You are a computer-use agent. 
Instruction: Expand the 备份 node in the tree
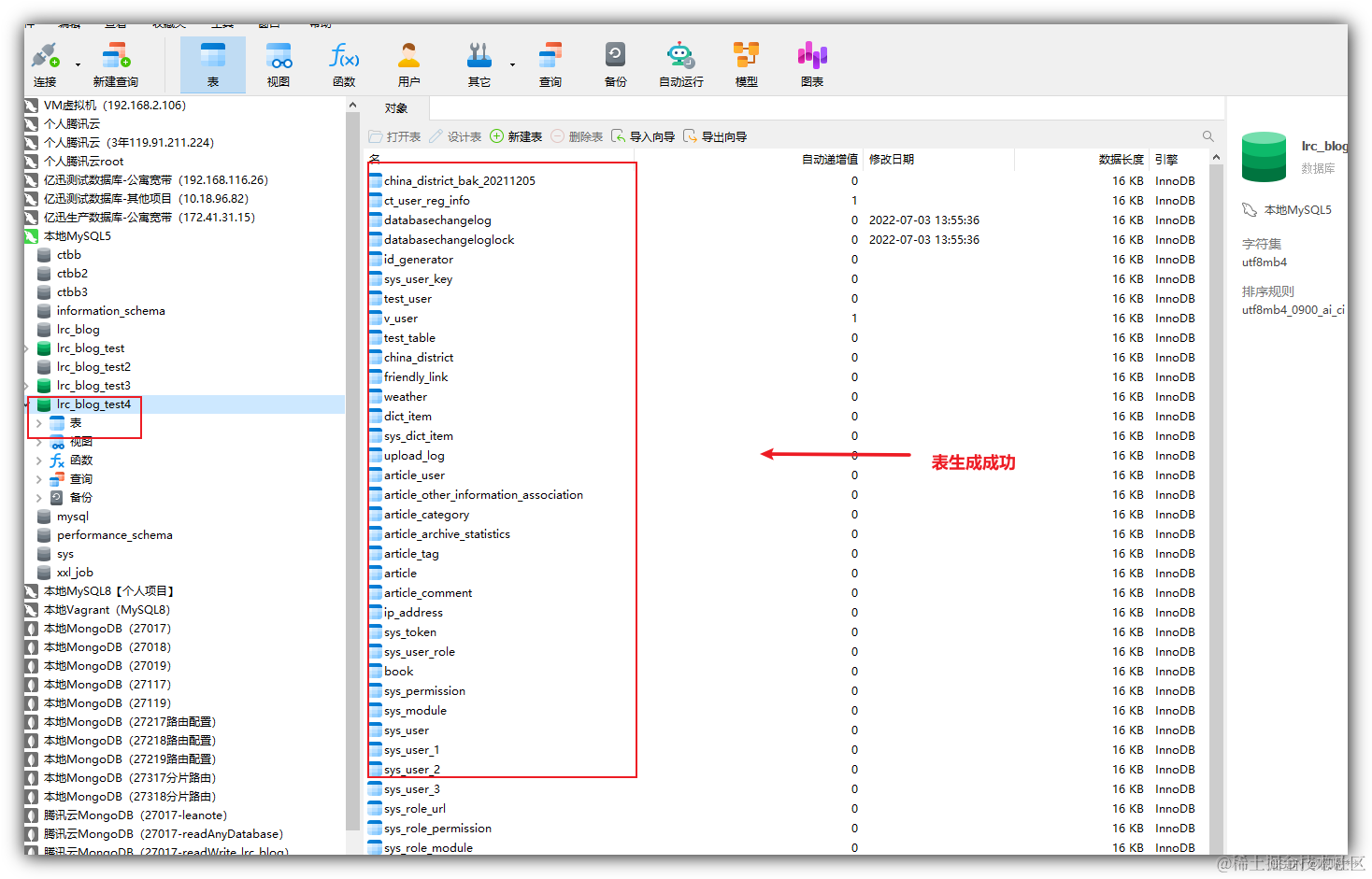click(38, 498)
